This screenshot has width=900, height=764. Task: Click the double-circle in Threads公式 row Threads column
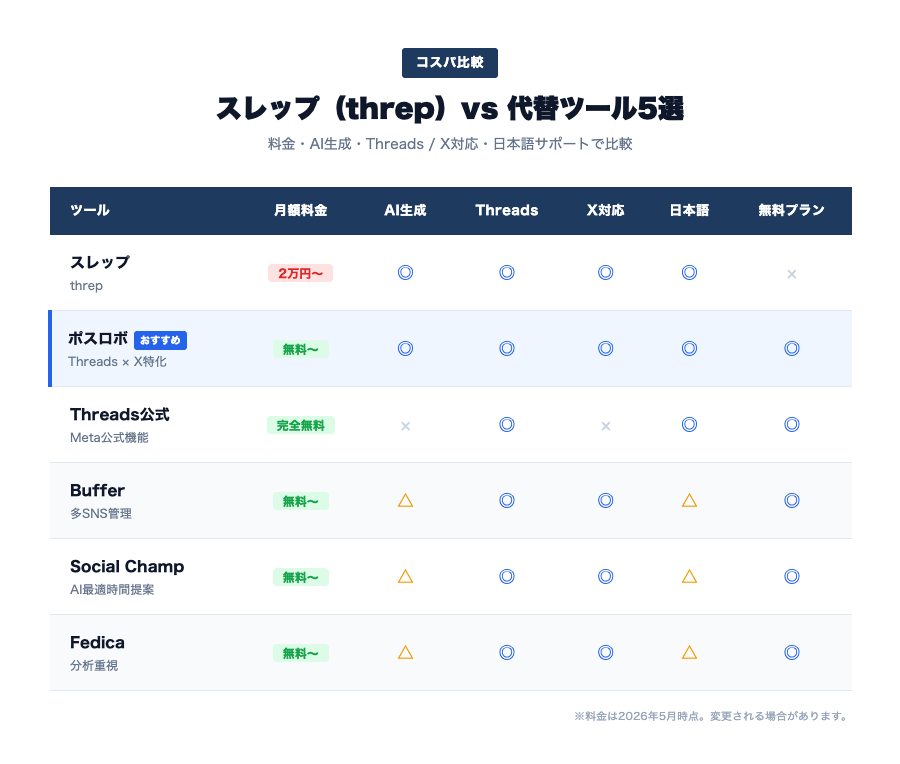pyautogui.click(x=507, y=425)
